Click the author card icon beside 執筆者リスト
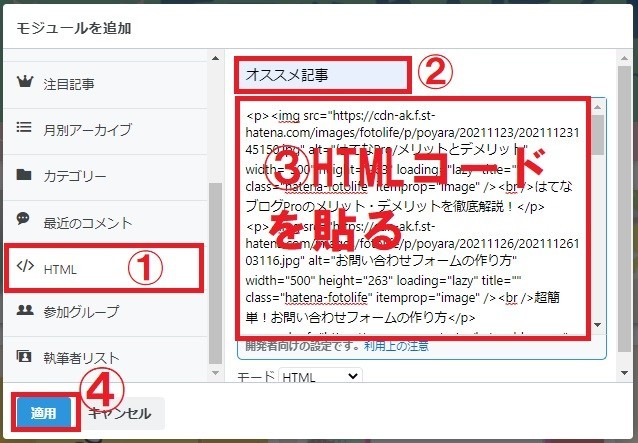Image resolution: width=638 pixels, height=443 pixels. click(24, 356)
